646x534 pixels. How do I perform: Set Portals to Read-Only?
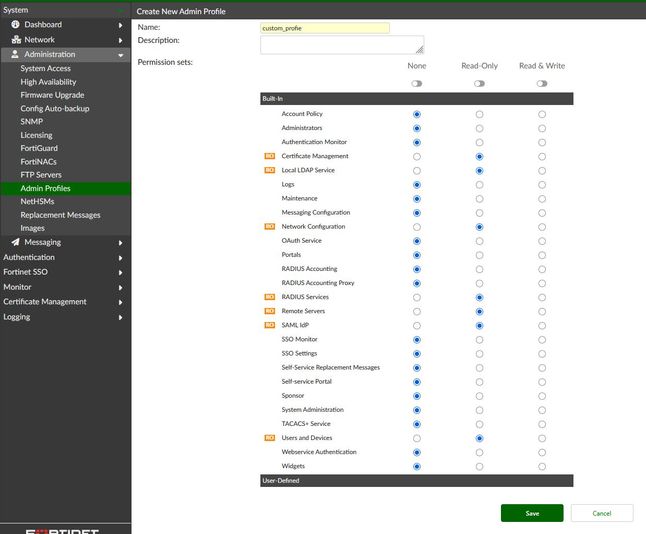point(479,255)
